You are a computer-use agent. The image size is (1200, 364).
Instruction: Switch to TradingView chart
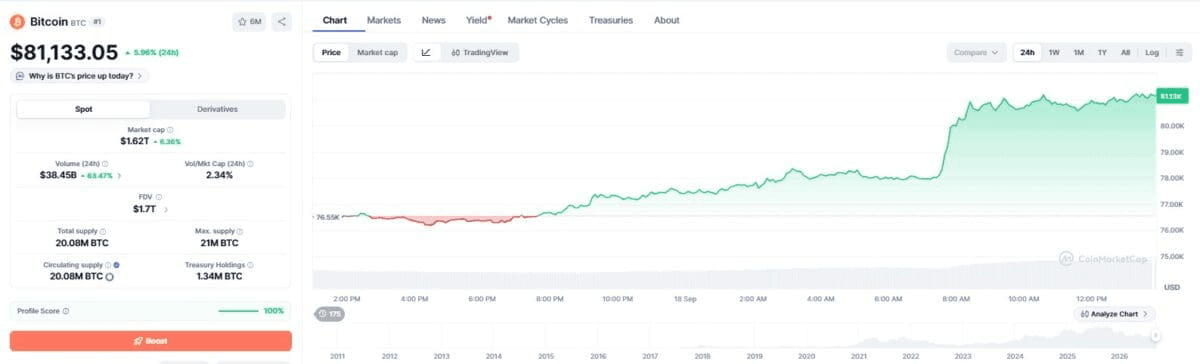[480, 52]
